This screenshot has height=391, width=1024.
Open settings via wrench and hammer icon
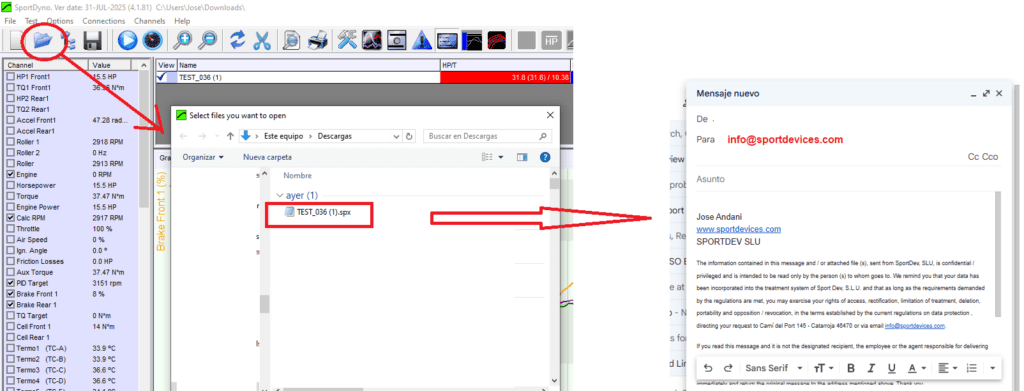347,40
